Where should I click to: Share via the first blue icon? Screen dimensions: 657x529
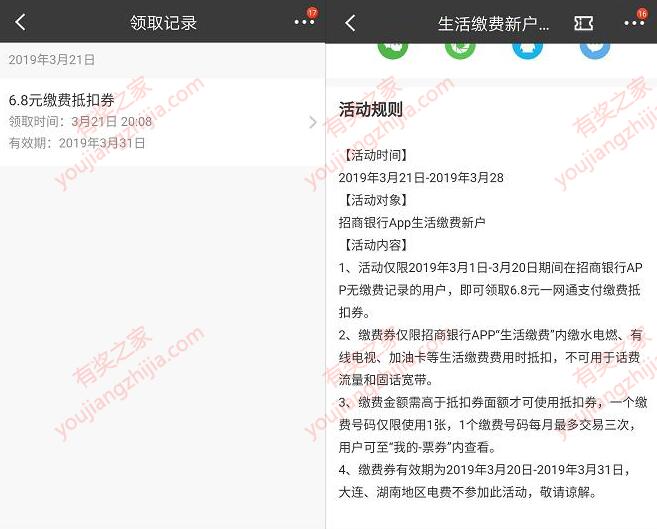528,50
